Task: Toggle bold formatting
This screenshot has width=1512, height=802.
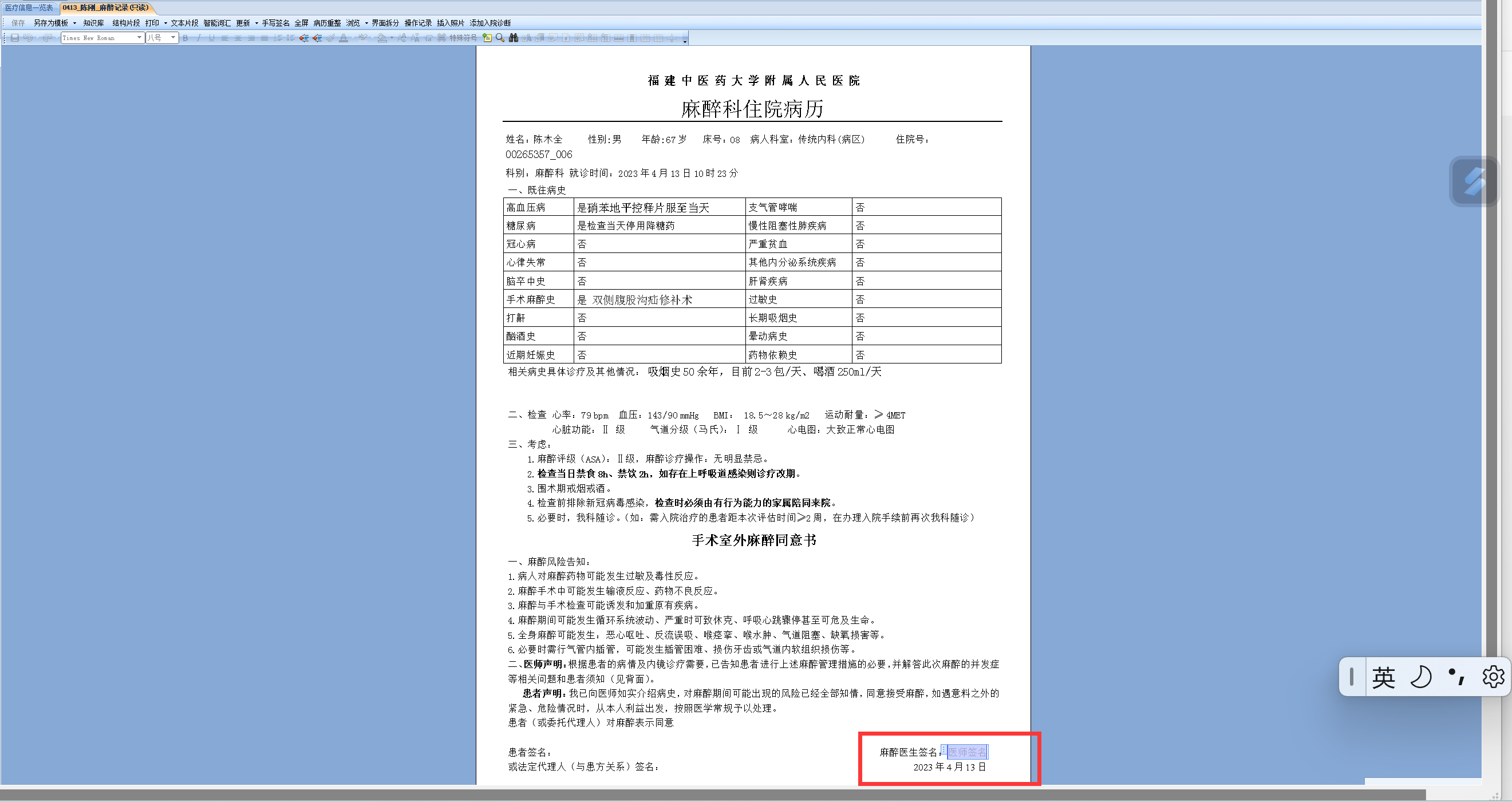Action: click(185, 38)
